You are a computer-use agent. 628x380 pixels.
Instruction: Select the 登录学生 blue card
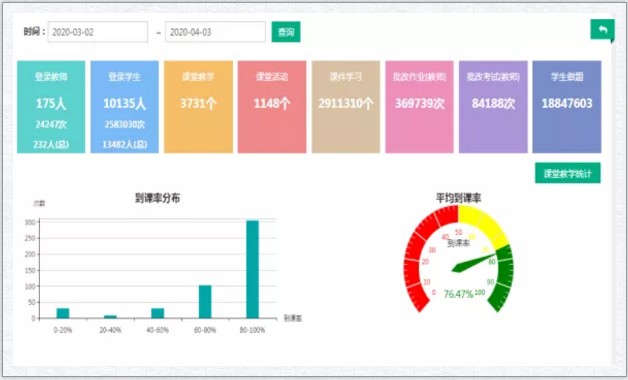(125, 107)
